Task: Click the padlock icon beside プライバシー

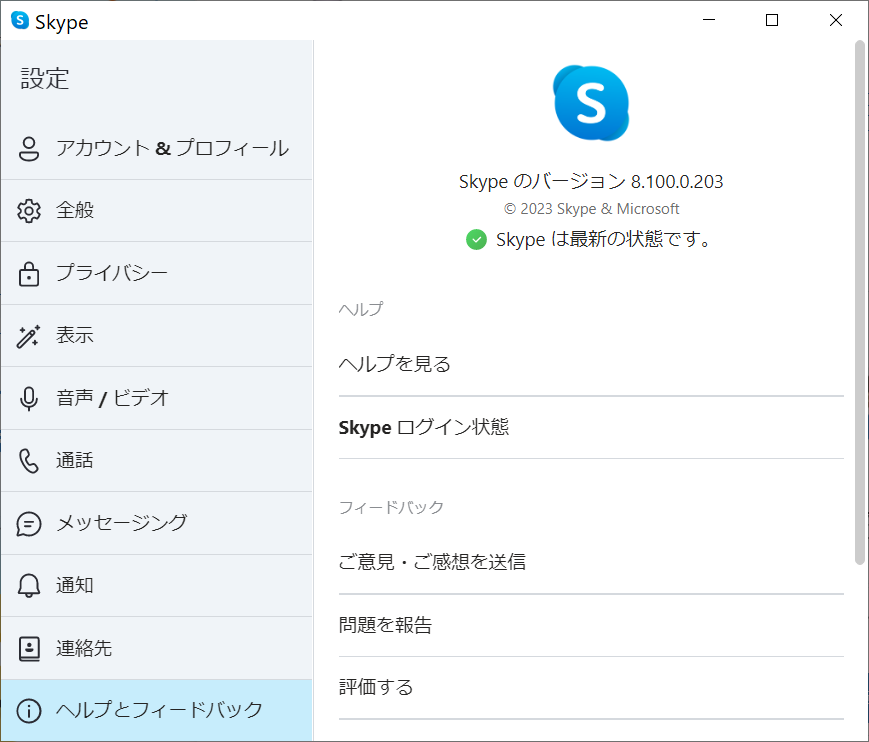Action: (29, 274)
